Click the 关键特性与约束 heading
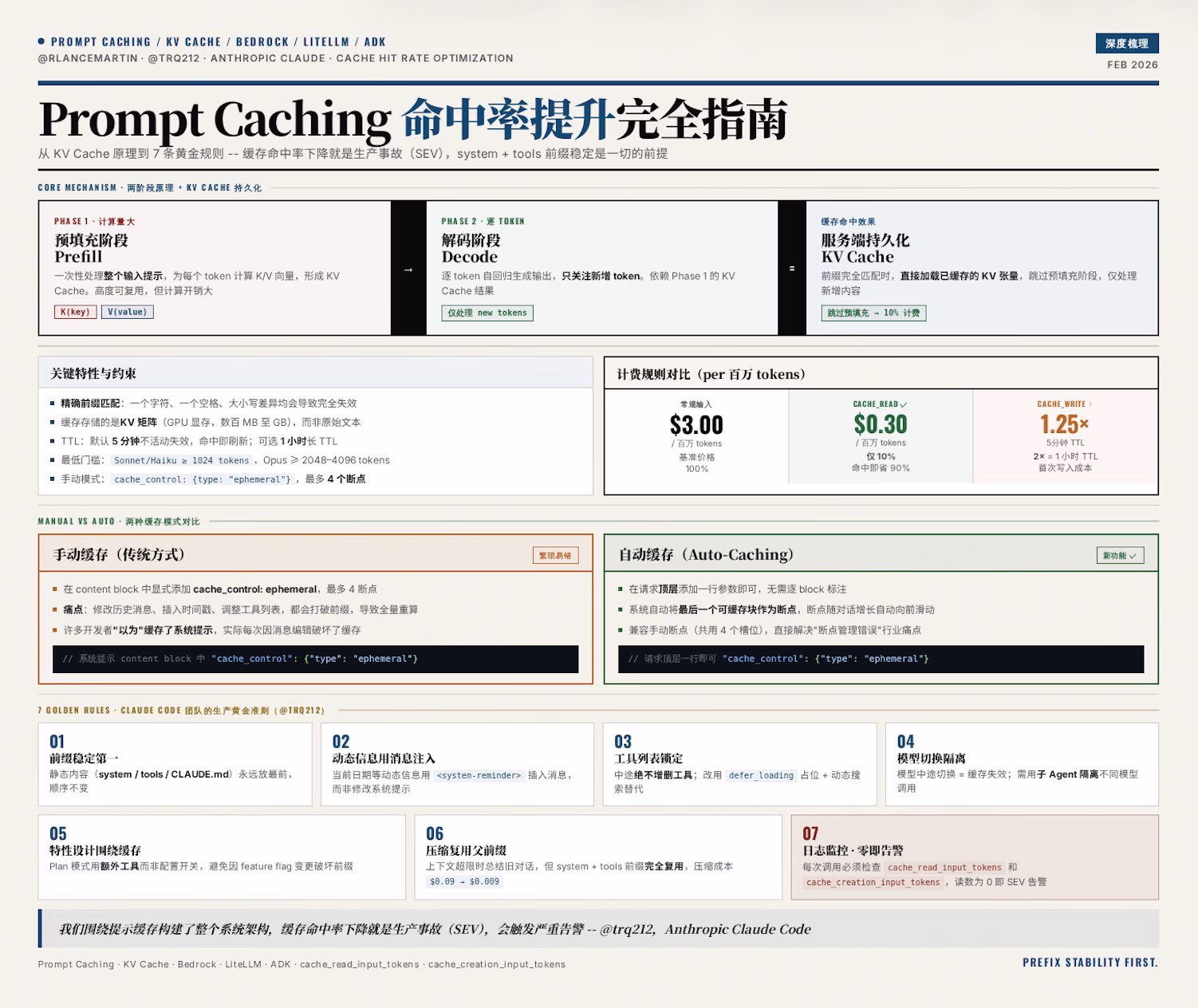Screen dimensions: 1198x1008 click(93, 373)
